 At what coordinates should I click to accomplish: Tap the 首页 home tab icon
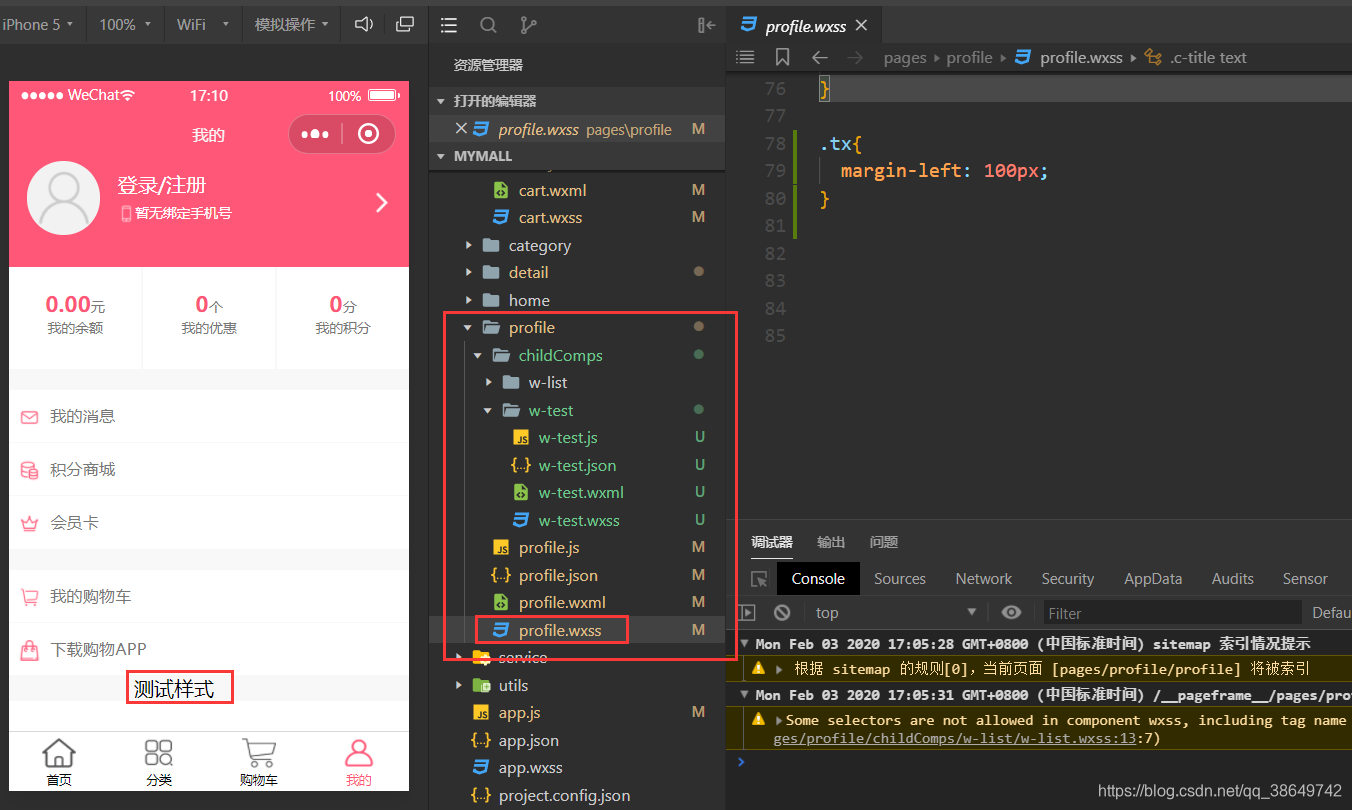[x=59, y=753]
